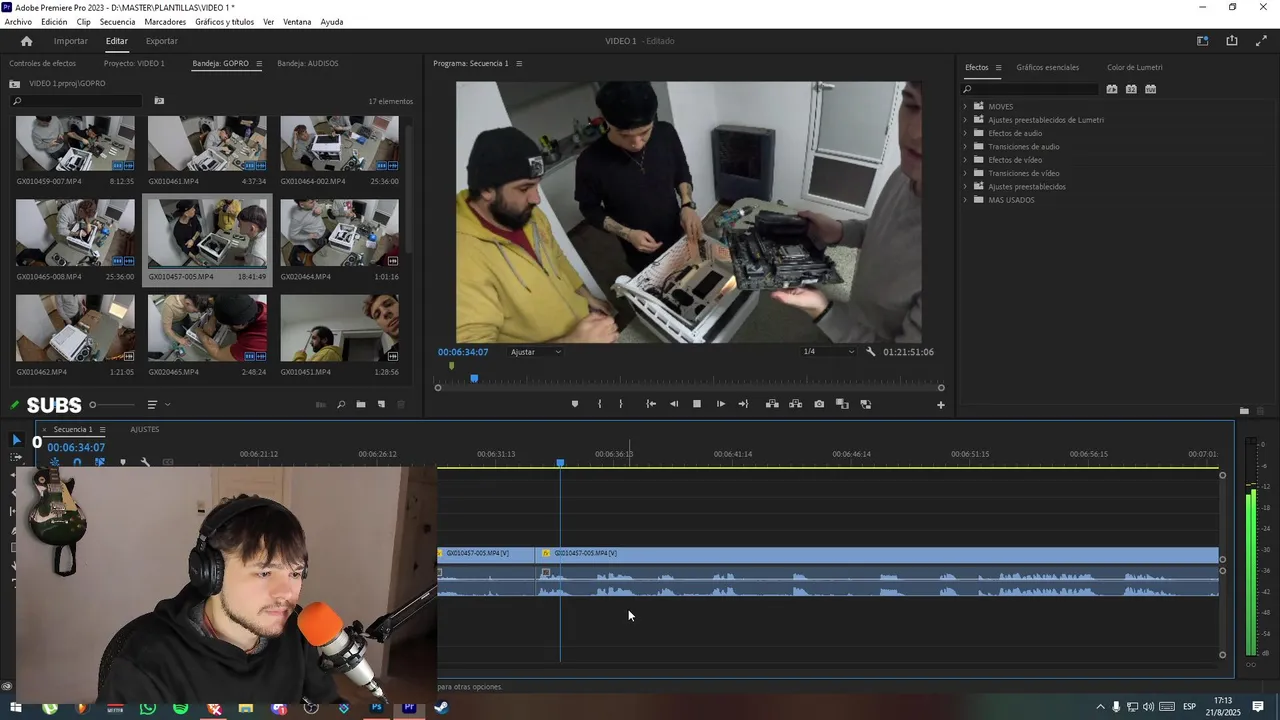Expand Transiciones de audio folder

pos(966,146)
